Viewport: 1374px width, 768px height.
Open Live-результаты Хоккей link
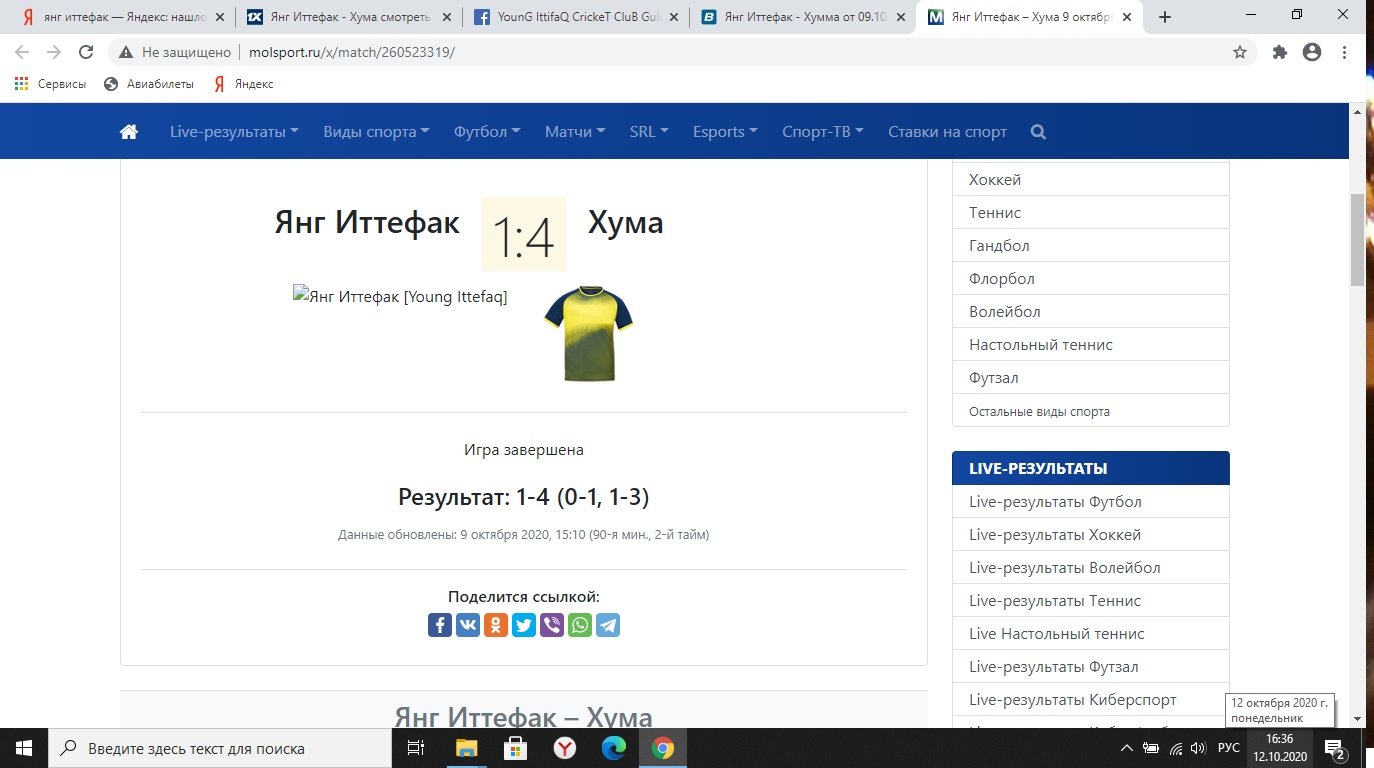1054,534
